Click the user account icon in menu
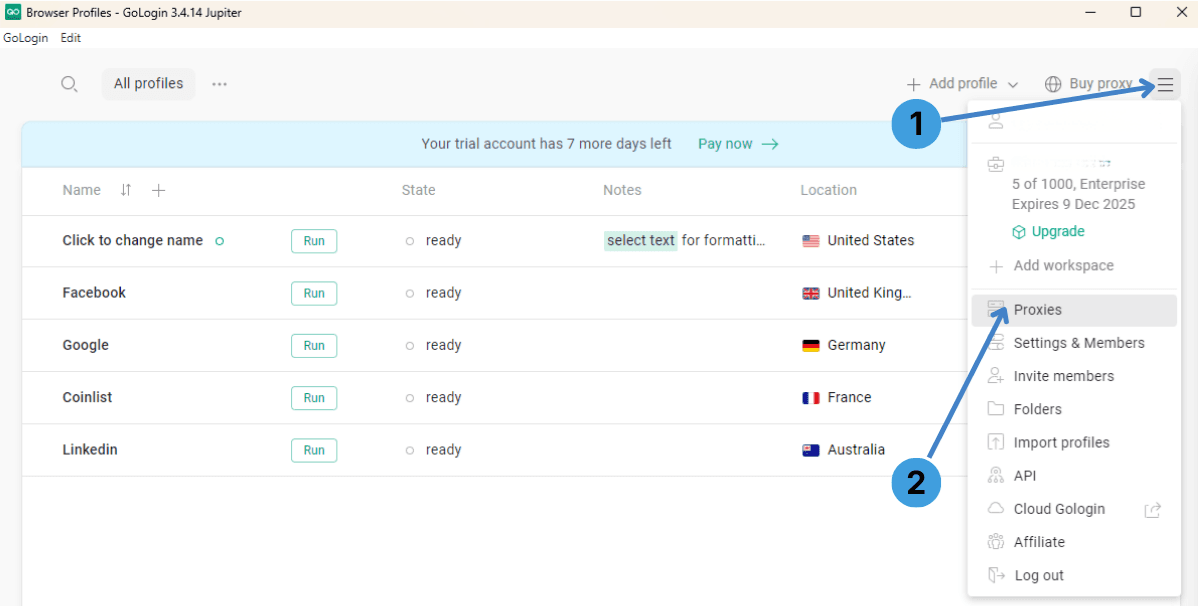 (996, 121)
